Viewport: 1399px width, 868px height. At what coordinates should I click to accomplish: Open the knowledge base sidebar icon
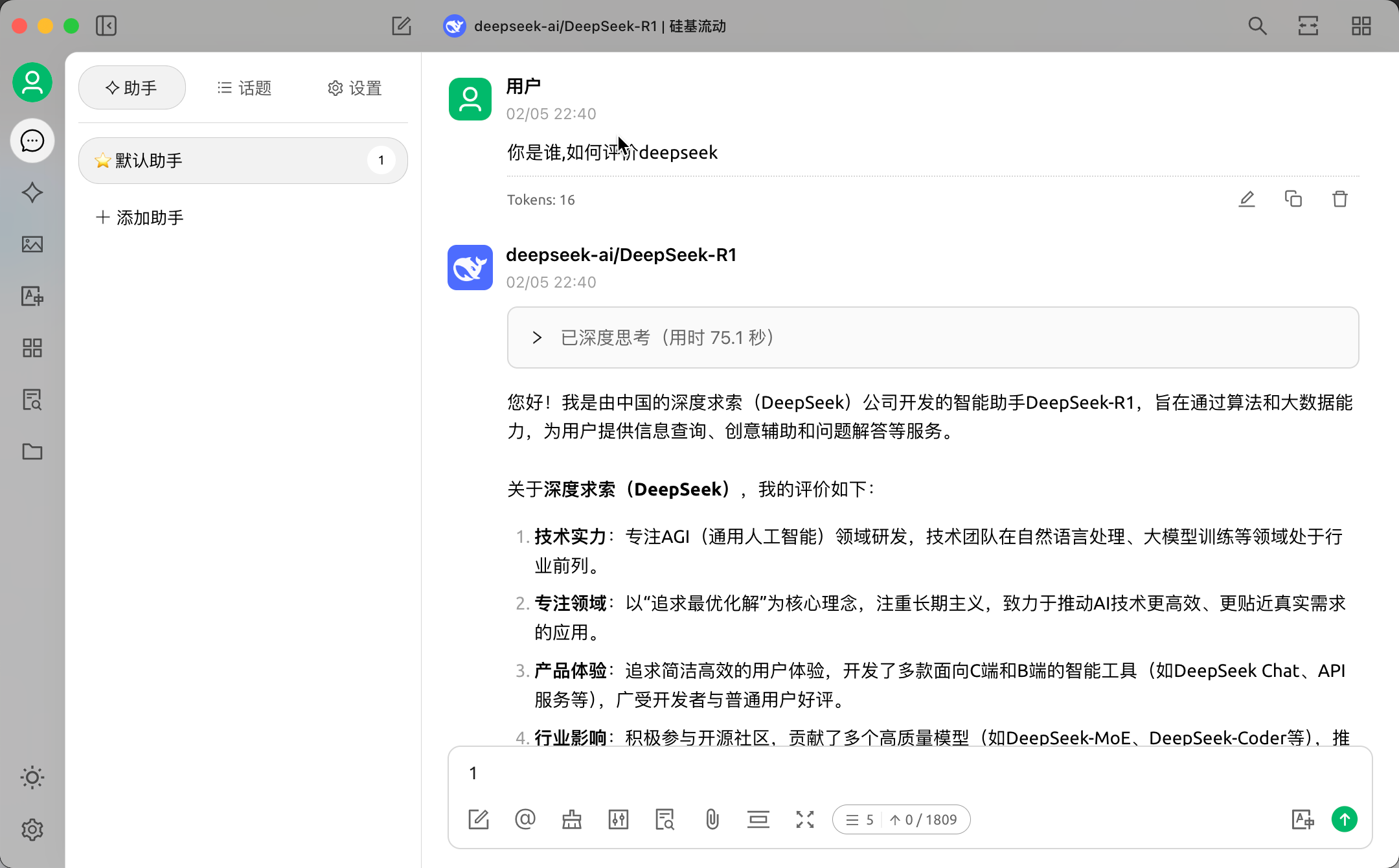point(32,400)
